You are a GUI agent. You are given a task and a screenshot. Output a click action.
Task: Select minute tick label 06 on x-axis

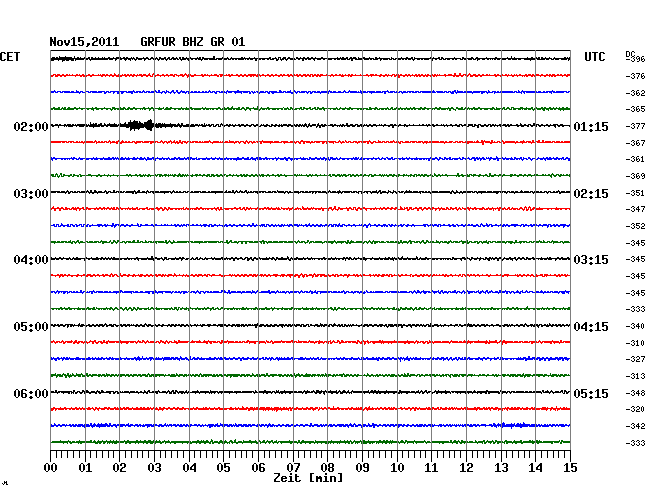(258, 468)
